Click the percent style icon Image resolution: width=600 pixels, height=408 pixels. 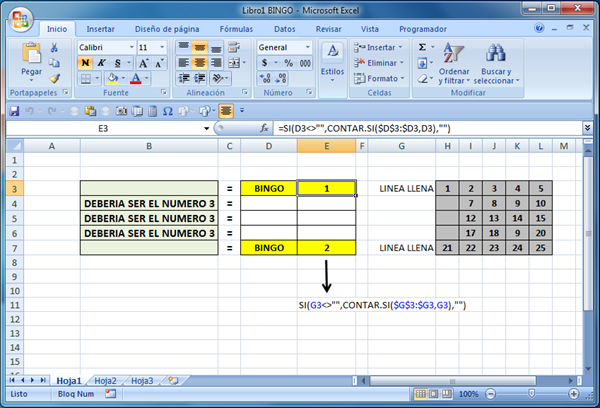coord(289,63)
